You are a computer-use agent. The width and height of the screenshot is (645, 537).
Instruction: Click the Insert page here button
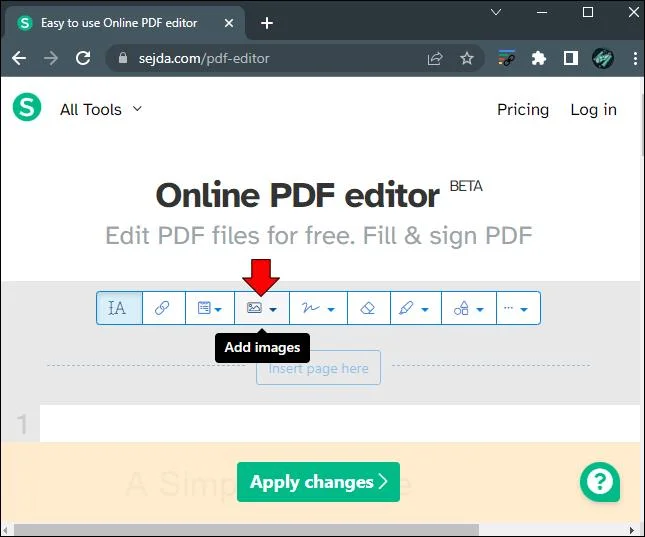coord(318,368)
